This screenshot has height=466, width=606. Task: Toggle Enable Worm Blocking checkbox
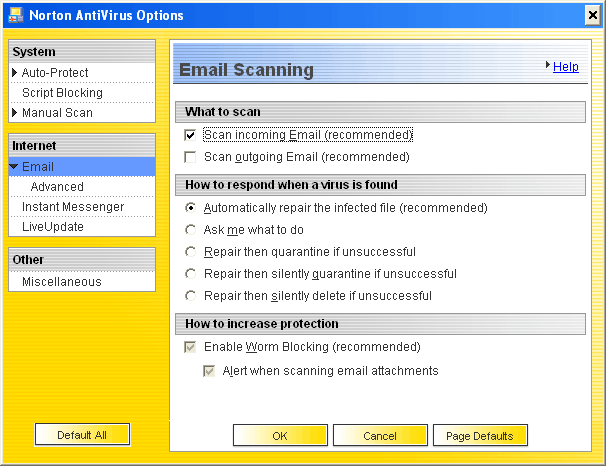point(191,347)
